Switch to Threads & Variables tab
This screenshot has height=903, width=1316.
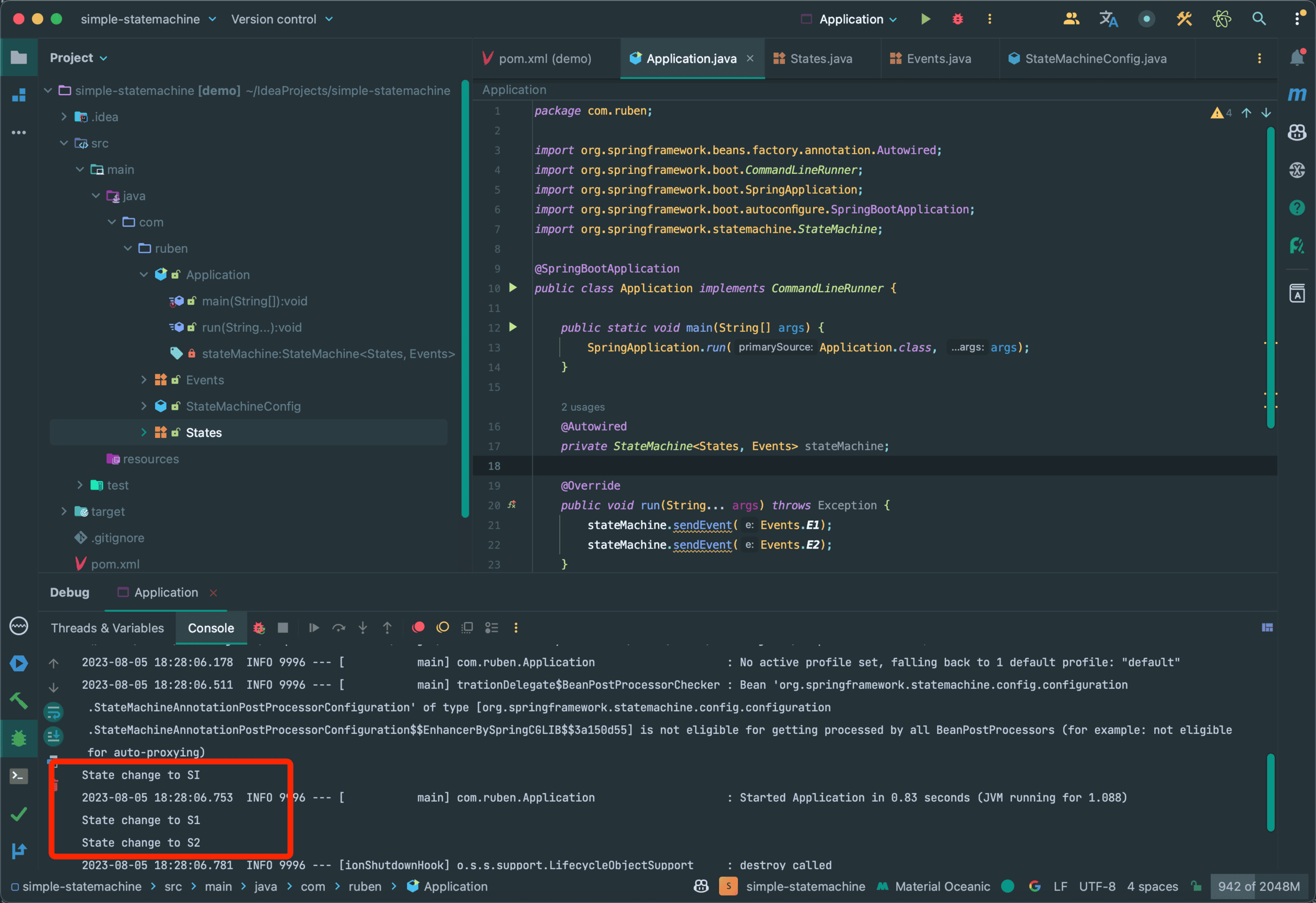click(x=107, y=628)
